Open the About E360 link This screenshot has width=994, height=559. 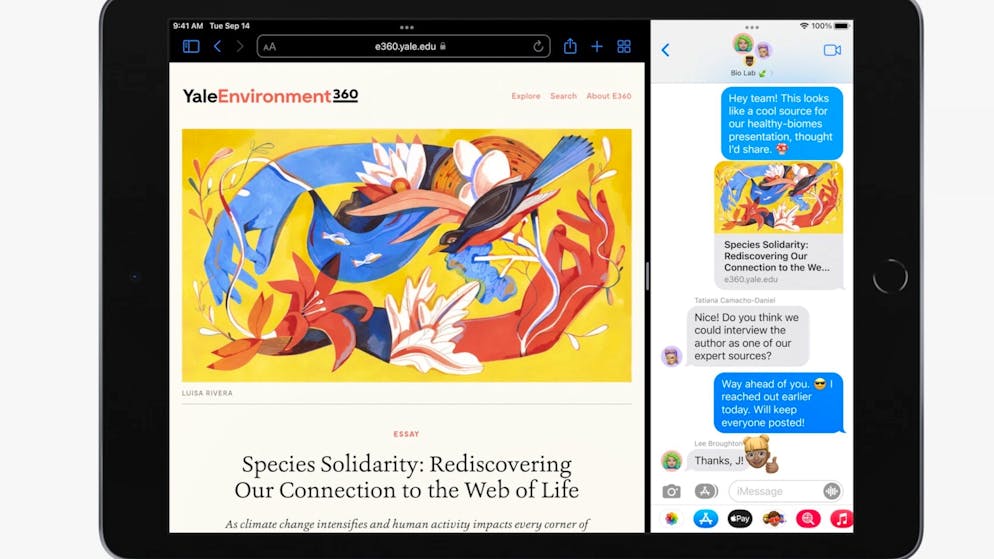609,96
